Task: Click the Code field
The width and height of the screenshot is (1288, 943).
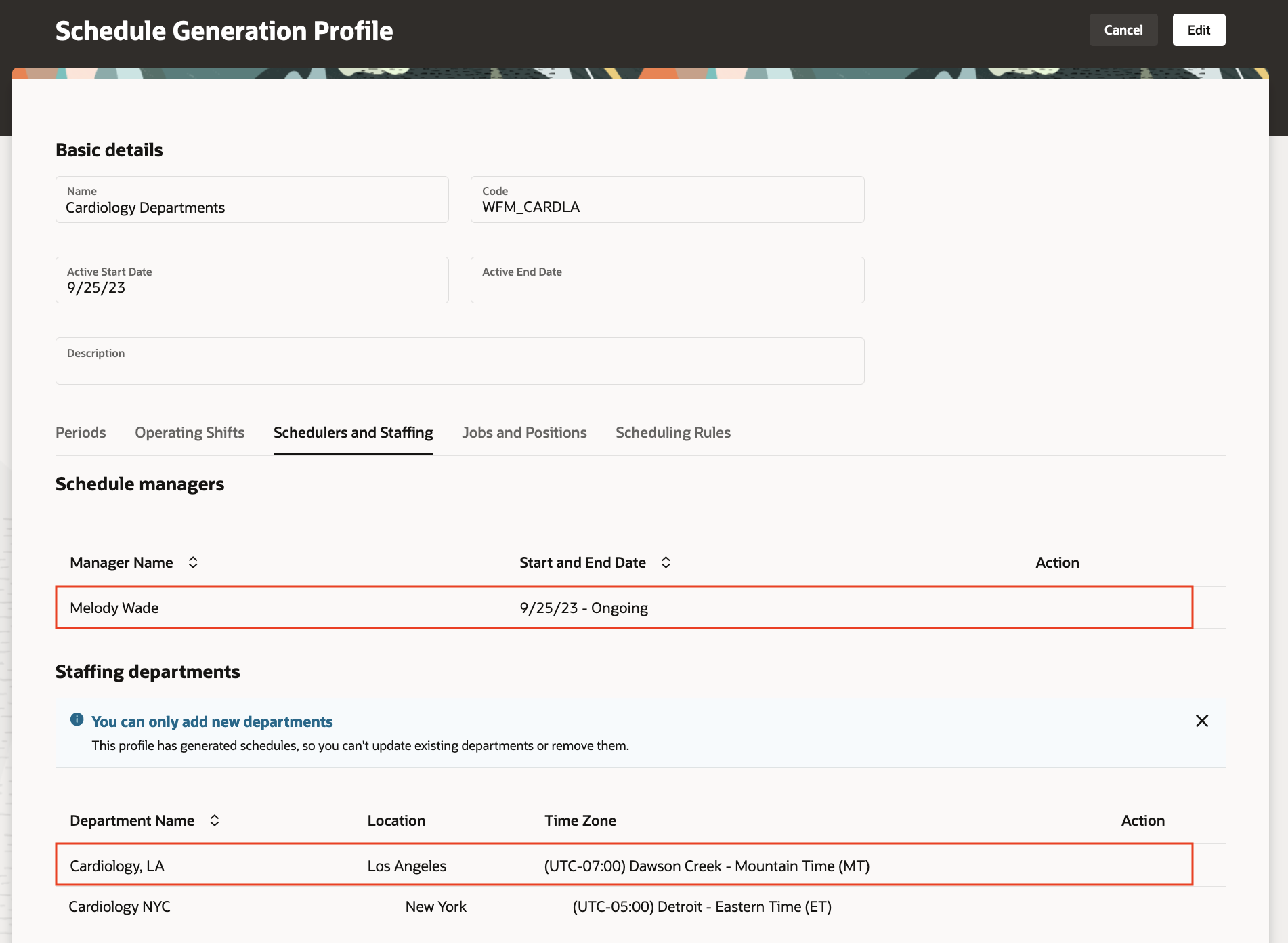Action: pos(667,200)
